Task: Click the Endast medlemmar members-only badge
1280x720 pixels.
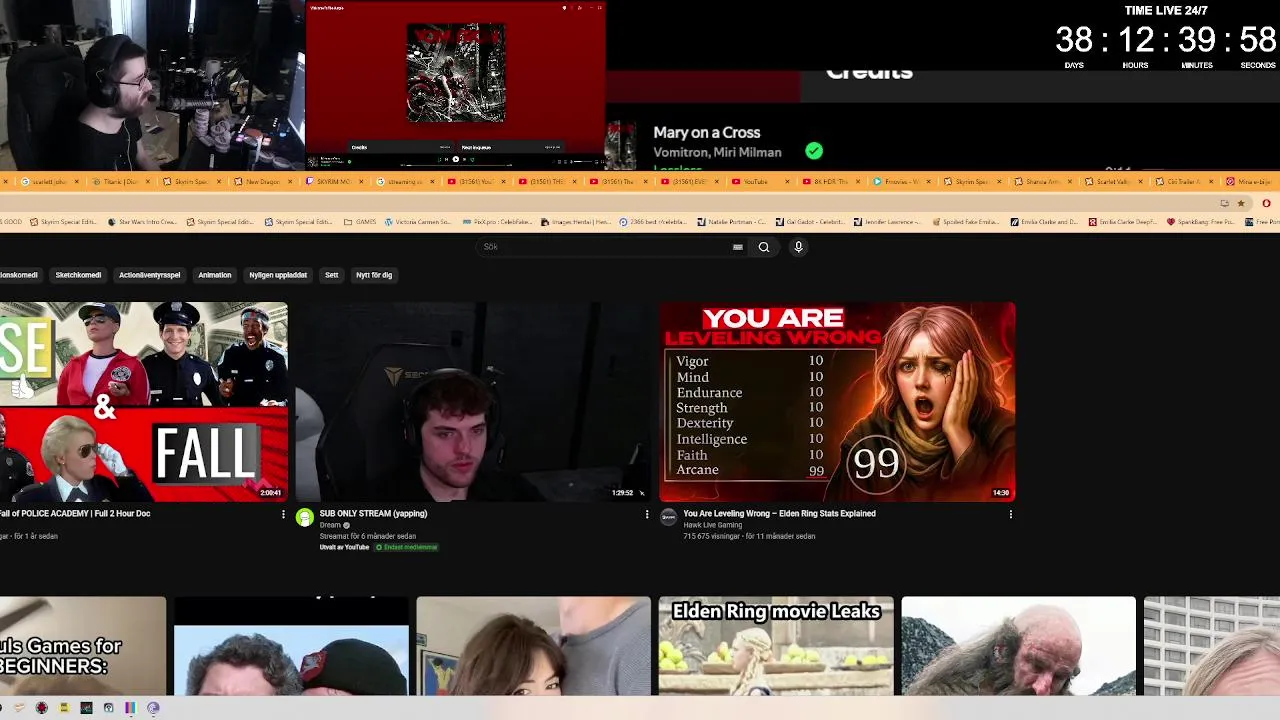Action: pyautogui.click(x=407, y=547)
